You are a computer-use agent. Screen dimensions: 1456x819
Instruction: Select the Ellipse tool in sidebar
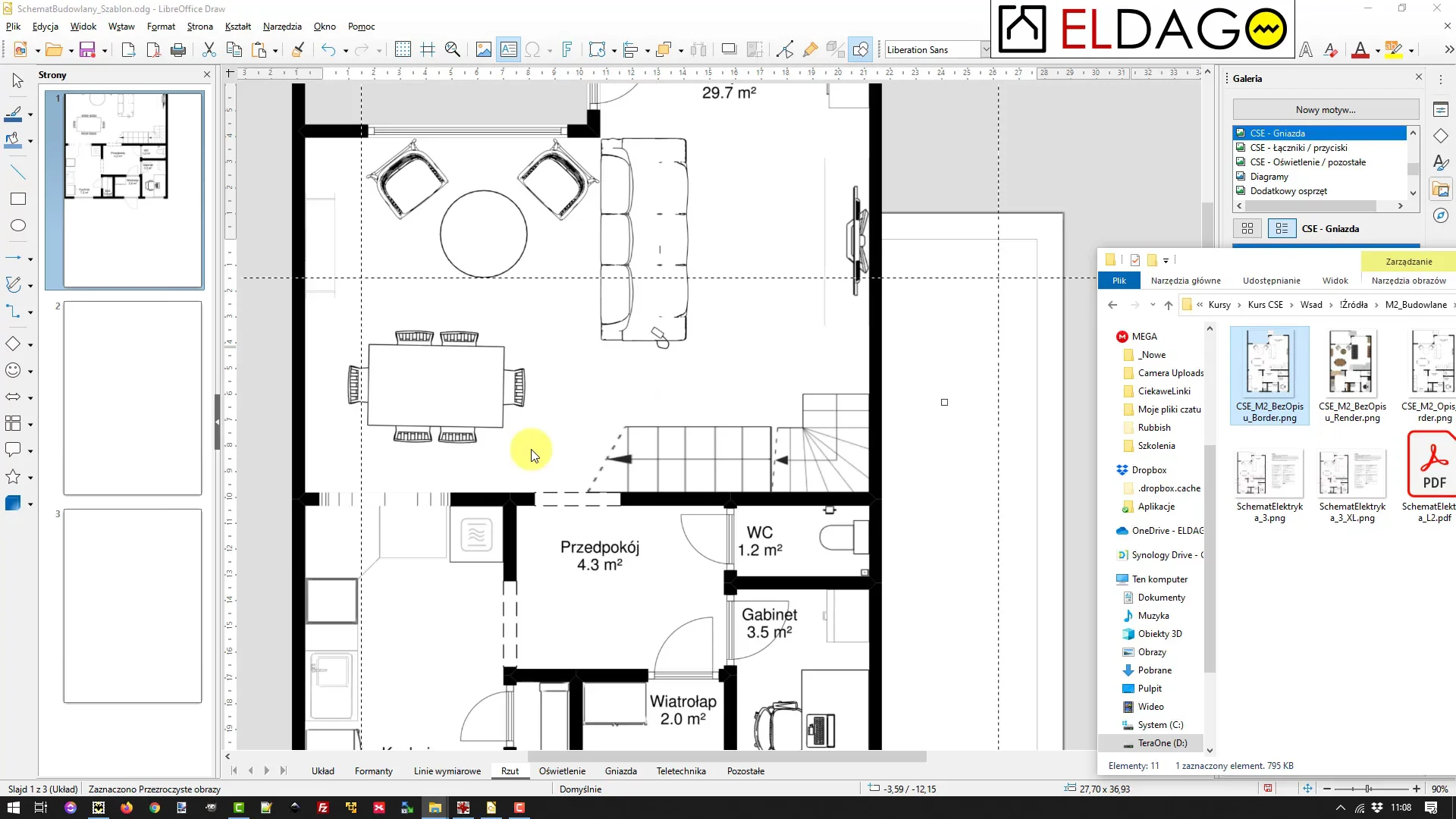[x=18, y=225]
